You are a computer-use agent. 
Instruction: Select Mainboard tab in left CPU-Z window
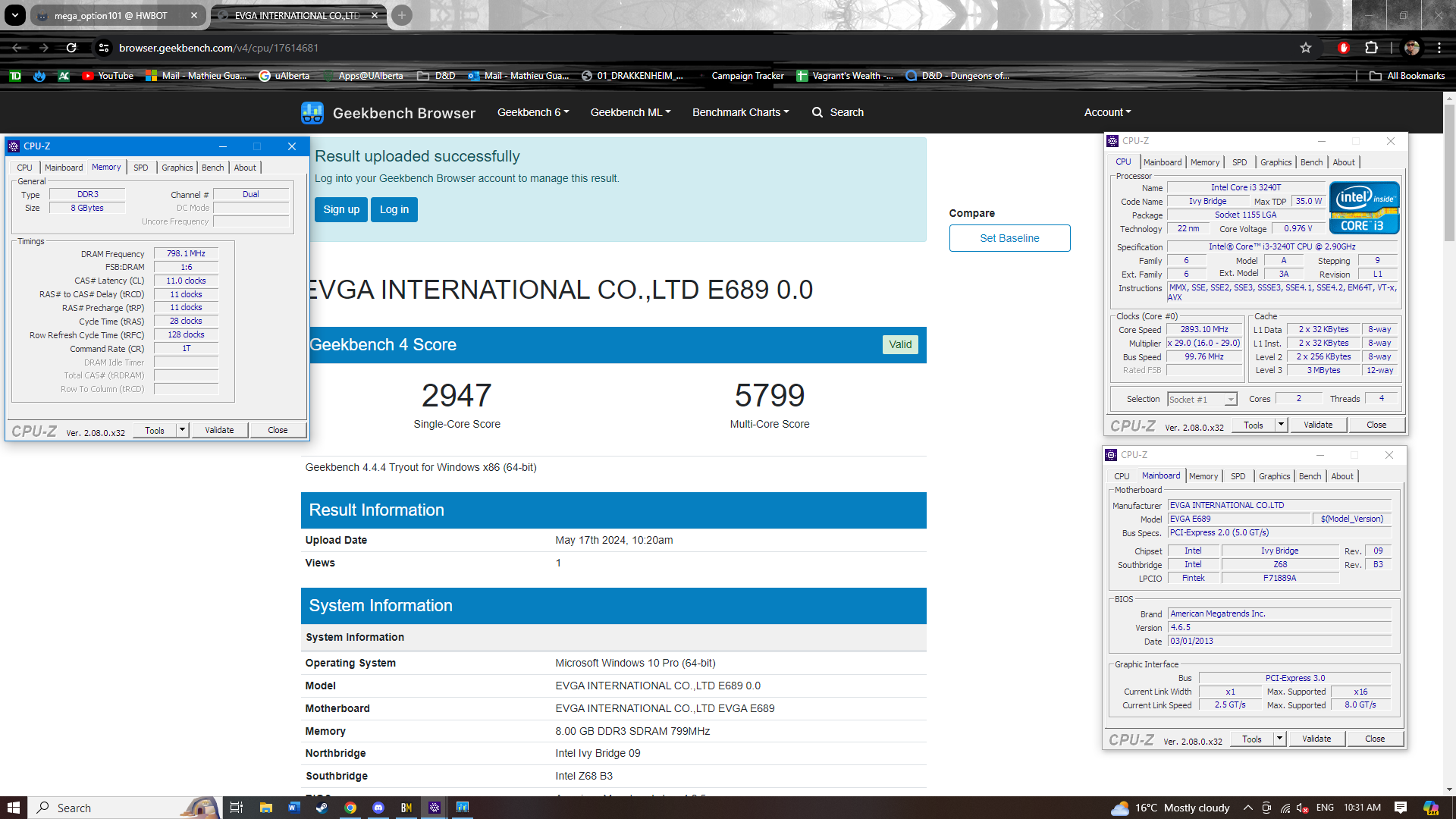click(x=64, y=168)
